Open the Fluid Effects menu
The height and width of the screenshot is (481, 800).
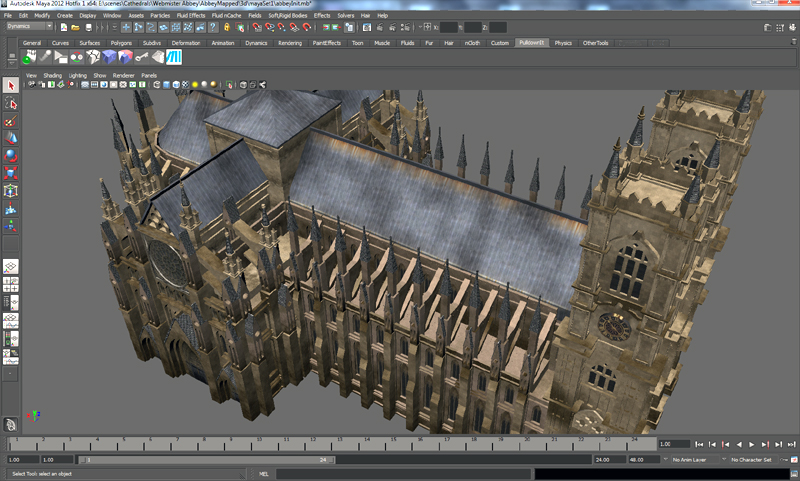coord(190,15)
